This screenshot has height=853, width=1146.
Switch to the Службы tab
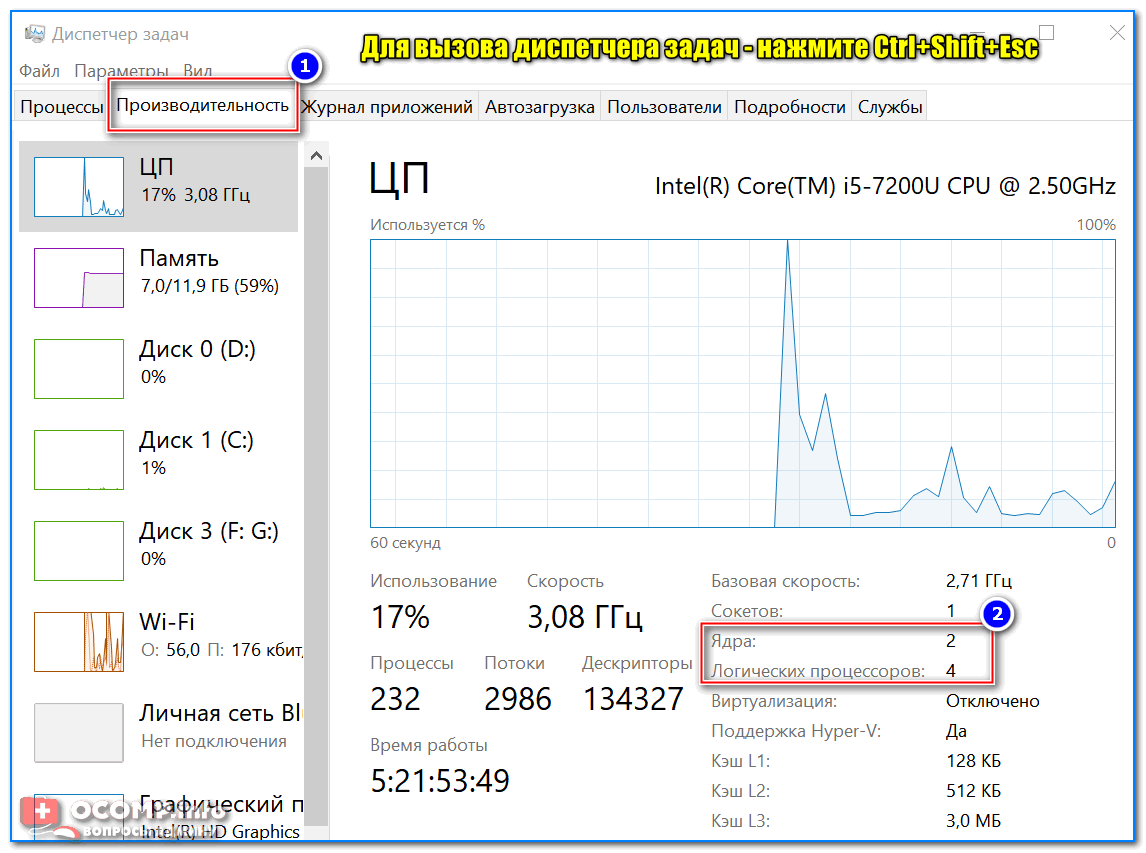pyautogui.click(x=890, y=107)
